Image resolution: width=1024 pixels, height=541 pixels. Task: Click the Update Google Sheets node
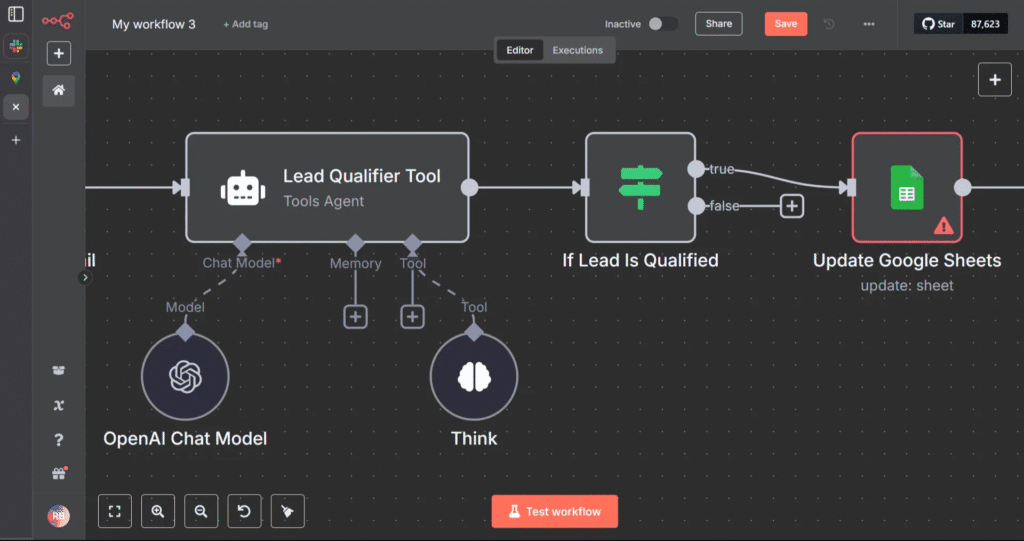[906, 188]
